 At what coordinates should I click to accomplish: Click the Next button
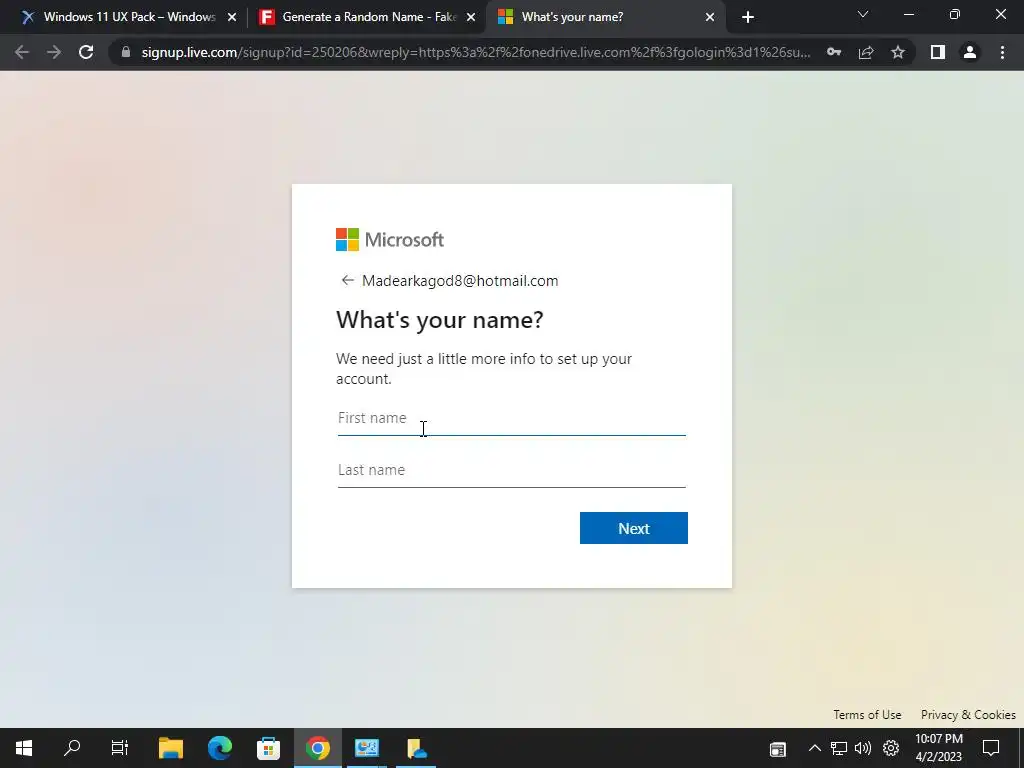(633, 528)
